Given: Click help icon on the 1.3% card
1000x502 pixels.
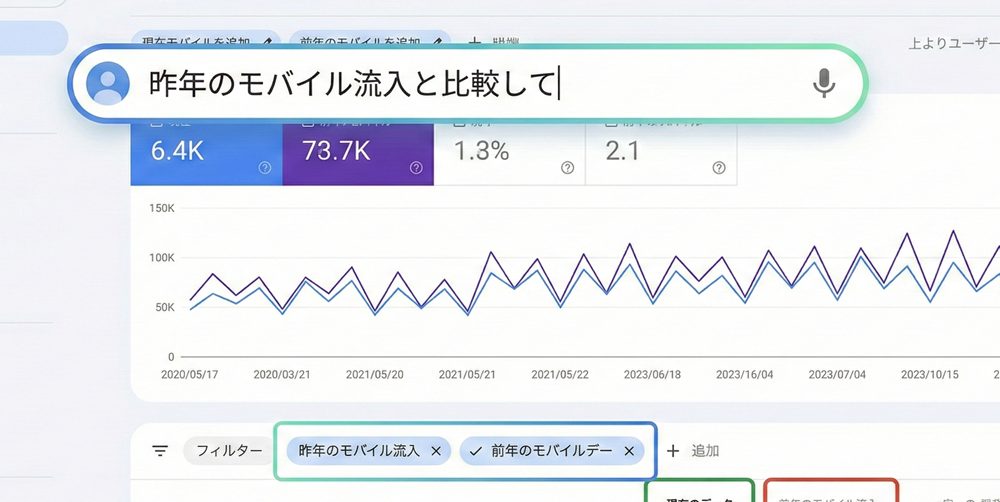Looking at the screenshot, I should click(567, 168).
